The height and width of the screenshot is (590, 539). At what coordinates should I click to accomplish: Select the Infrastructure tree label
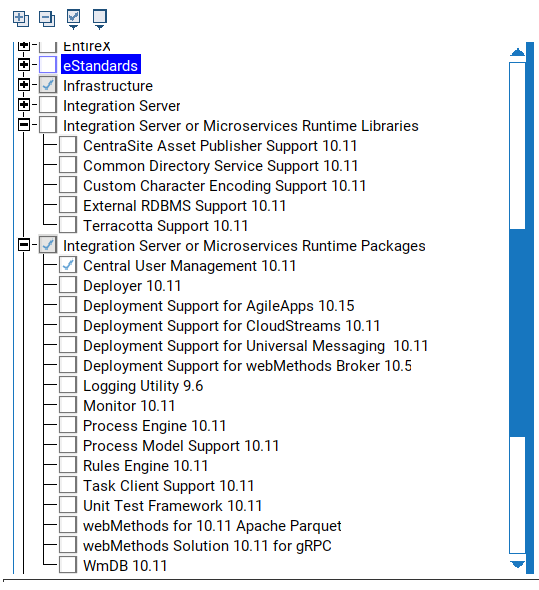click(108, 86)
